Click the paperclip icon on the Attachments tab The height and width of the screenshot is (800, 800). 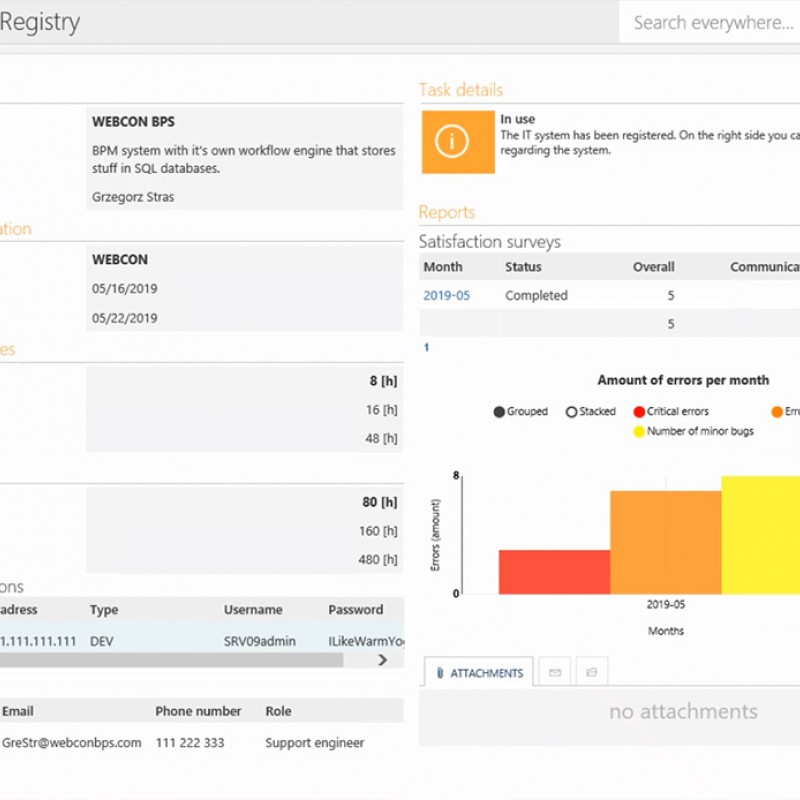[439, 673]
